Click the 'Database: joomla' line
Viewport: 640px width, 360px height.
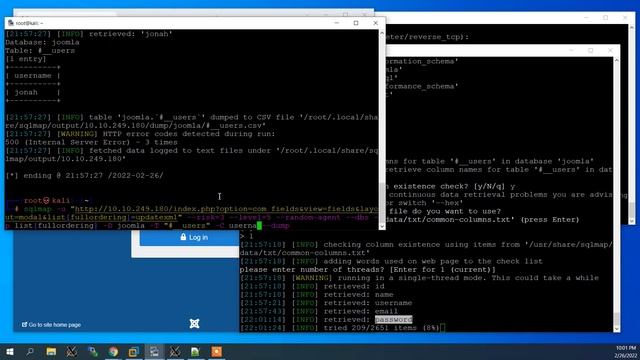coord(42,42)
